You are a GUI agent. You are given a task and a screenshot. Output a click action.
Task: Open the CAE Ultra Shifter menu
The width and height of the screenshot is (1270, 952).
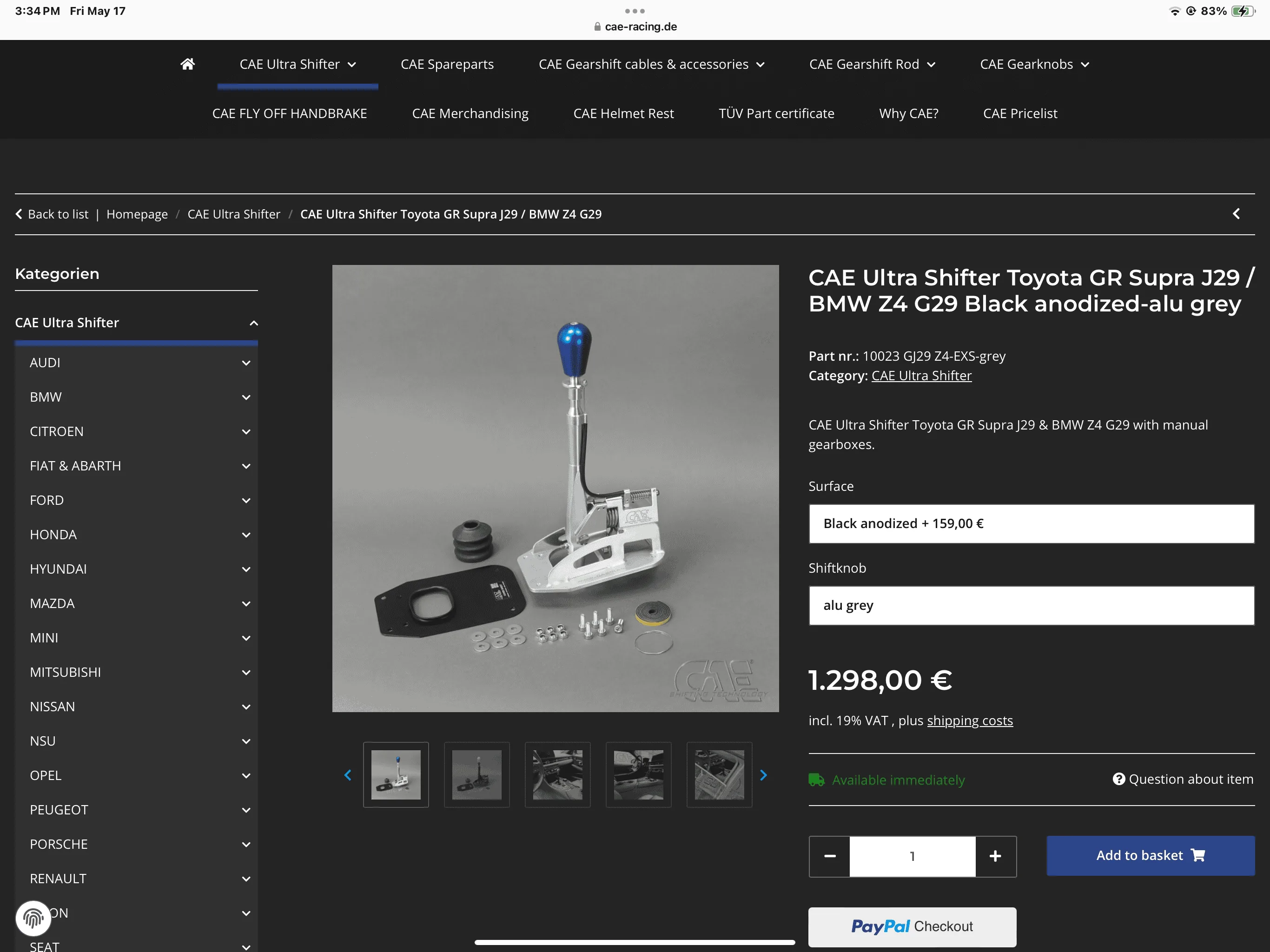298,64
